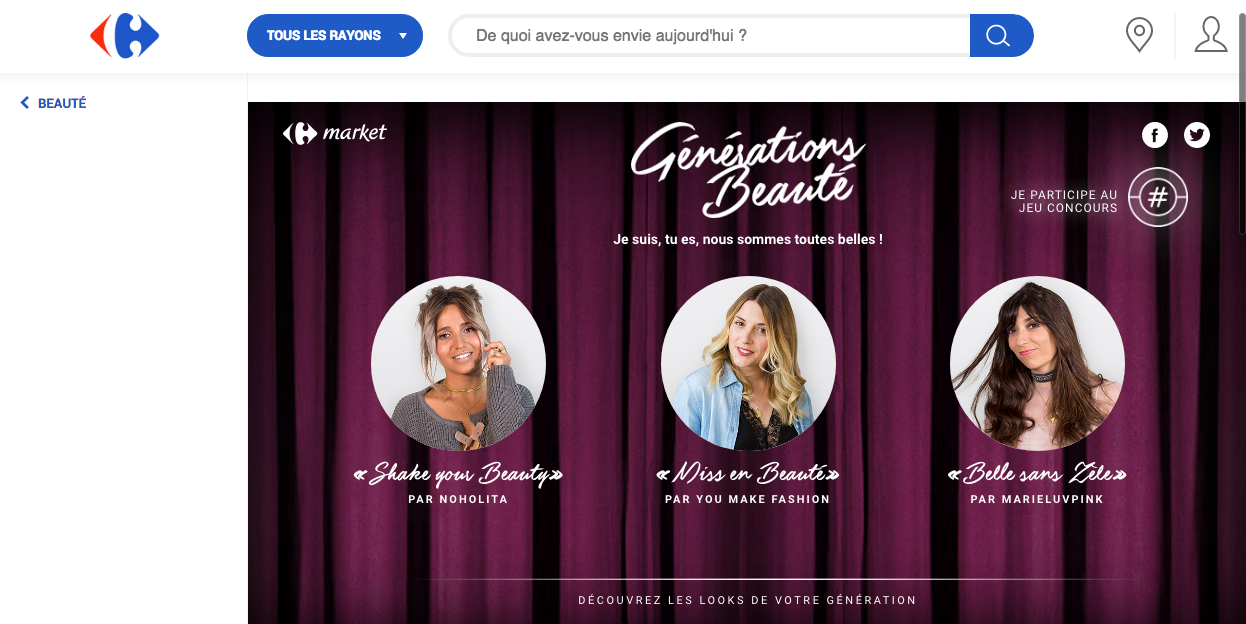Expand the Tous les rayons dropdown

pyautogui.click(x=335, y=36)
